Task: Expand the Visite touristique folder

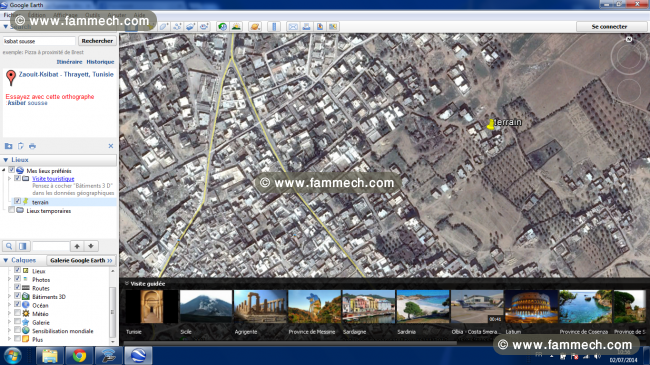Action: coord(9,178)
